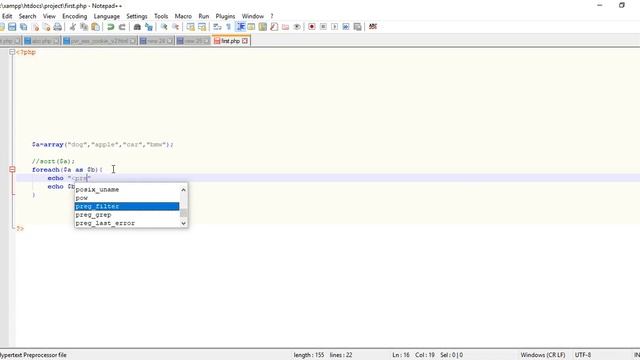
Task: Switch to the first.php tab
Action: click(231, 41)
